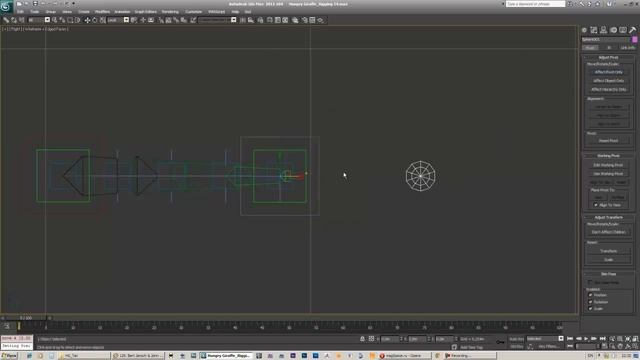Open the Modifiers menu
The image size is (640, 360).
pos(102,12)
